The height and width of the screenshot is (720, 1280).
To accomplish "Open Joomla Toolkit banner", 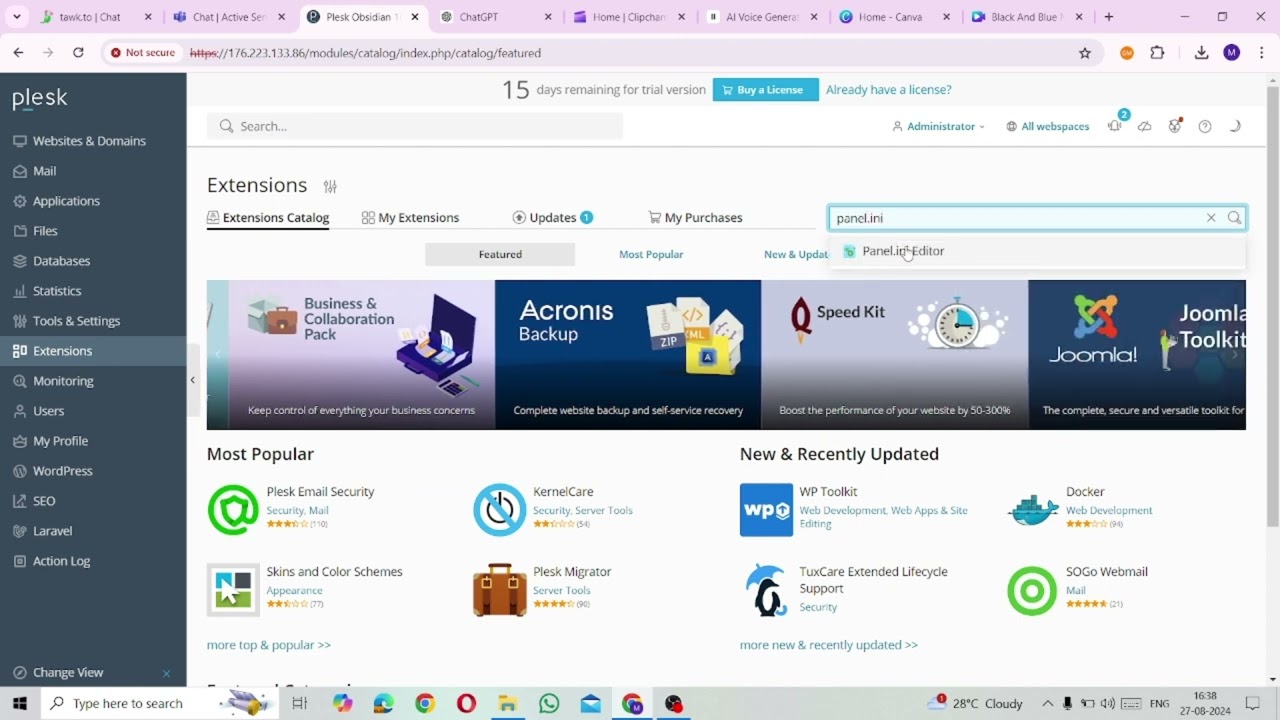I will (1137, 355).
